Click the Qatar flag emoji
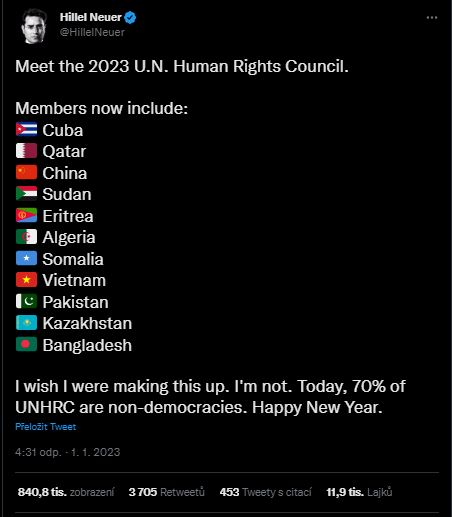The image size is (452, 517). click(26, 151)
